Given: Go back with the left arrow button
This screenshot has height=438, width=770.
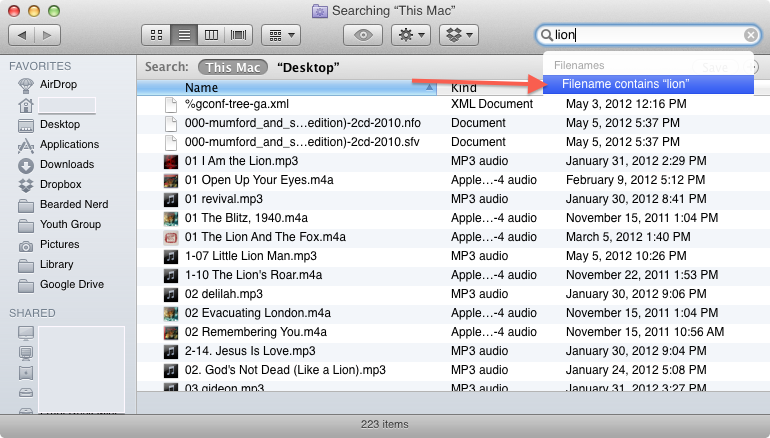Looking at the screenshot, I should pos(22,35).
